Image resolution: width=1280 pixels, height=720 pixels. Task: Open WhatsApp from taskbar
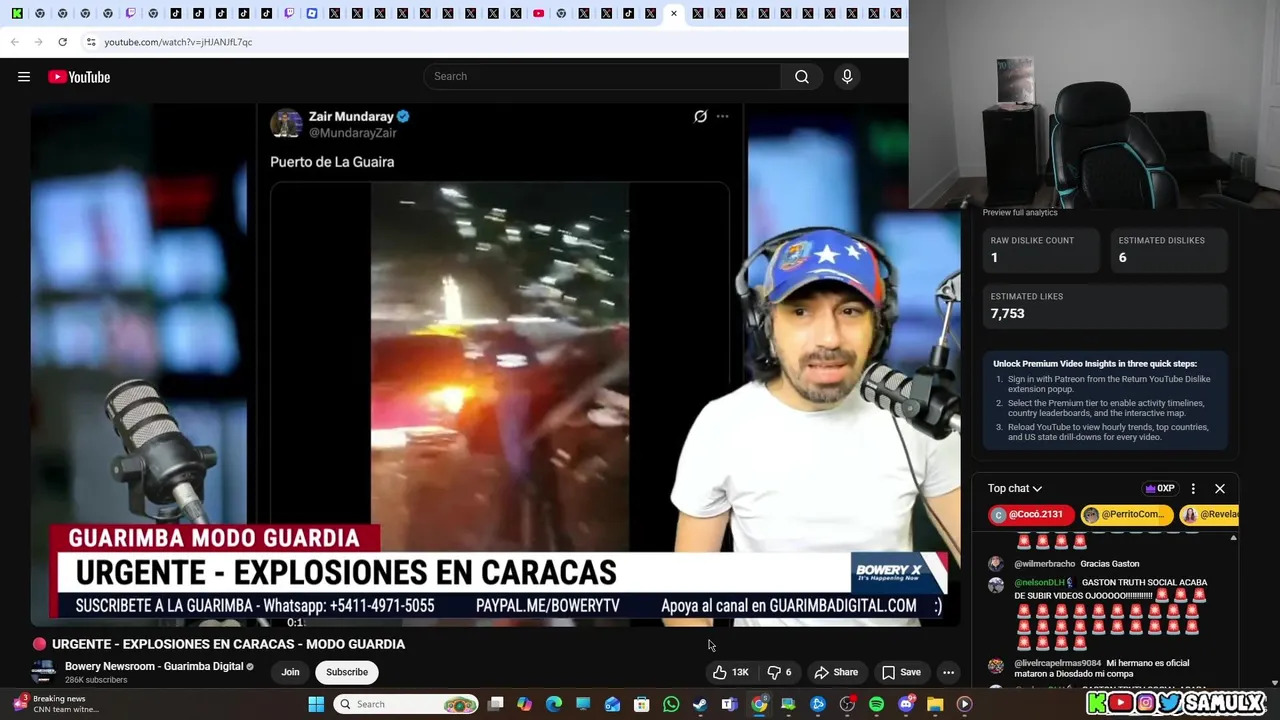coord(671,704)
